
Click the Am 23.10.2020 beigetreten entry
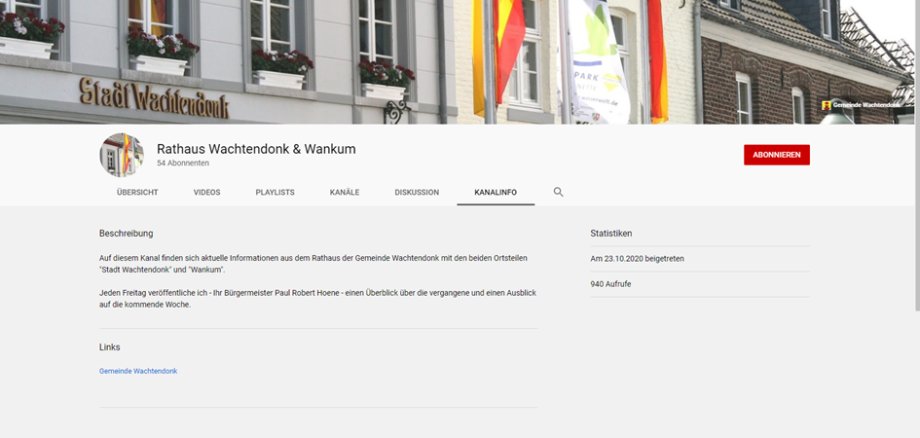pyautogui.click(x=637, y=259)
